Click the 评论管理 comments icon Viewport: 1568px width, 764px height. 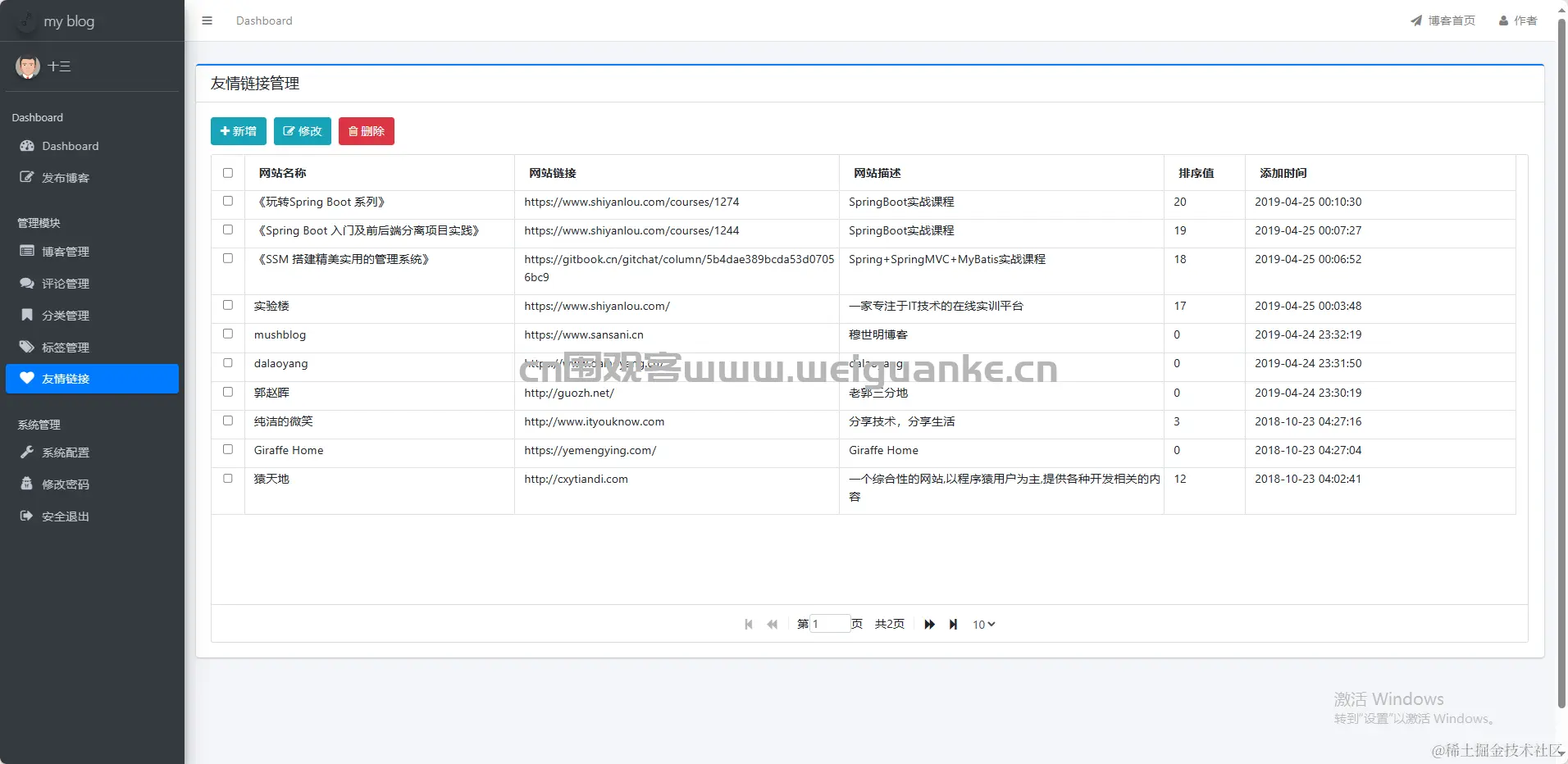(x=27, y=283)
